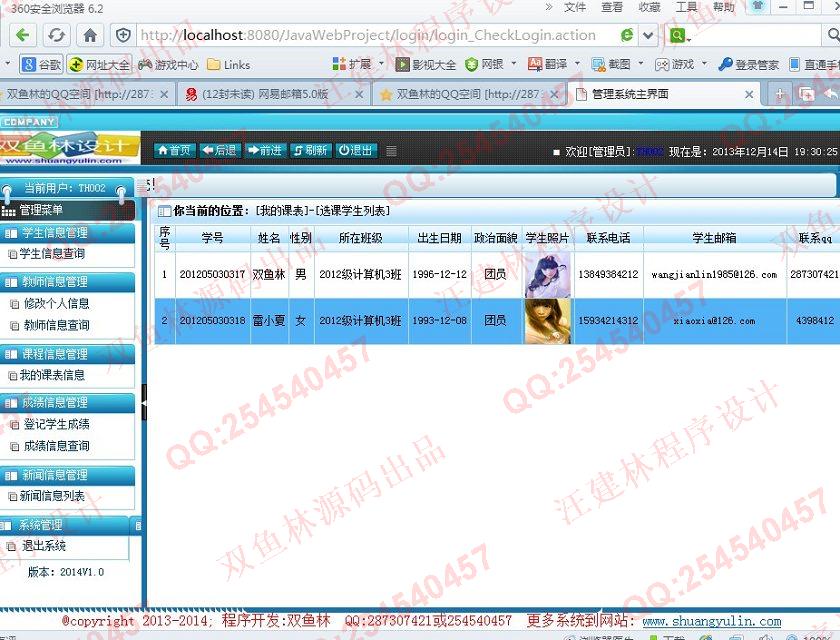Click the 所在班级 column header
840x640 pixels.
pyautogui.click(x=361, y=238)
